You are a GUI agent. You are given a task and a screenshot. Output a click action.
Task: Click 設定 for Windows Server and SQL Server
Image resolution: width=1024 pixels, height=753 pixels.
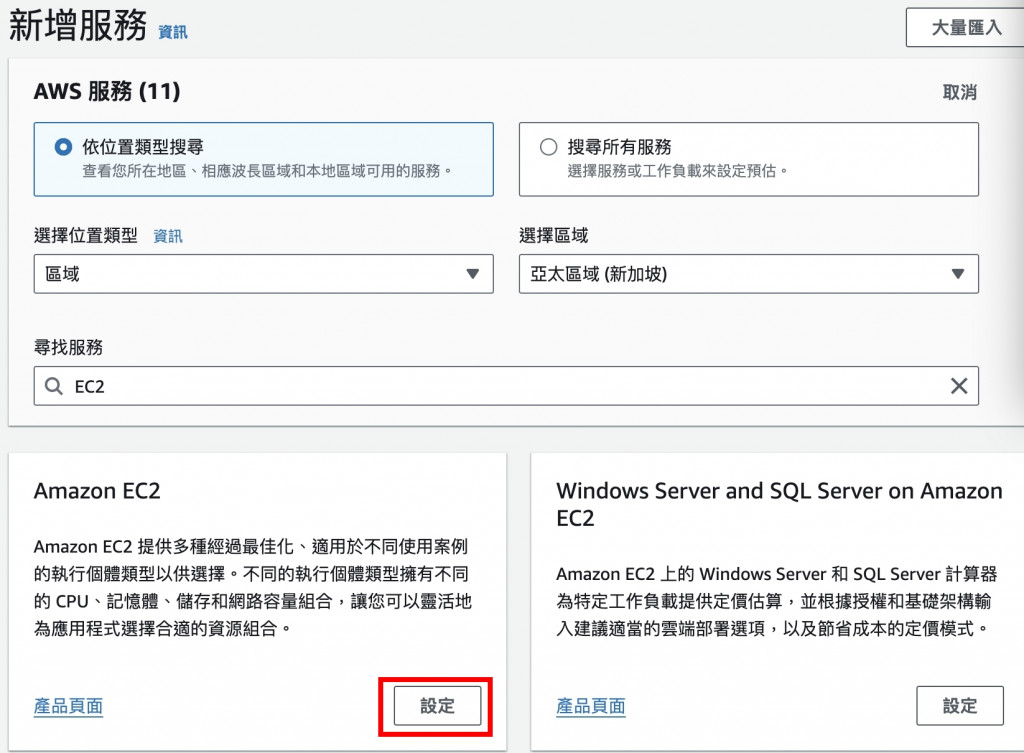click(x=959, y=705)
